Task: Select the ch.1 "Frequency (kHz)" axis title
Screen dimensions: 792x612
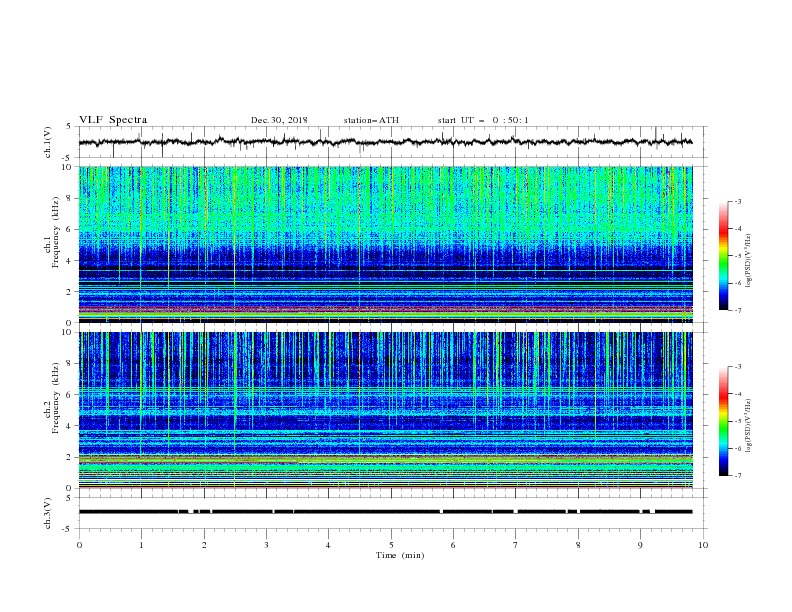Action: (56, 232)
